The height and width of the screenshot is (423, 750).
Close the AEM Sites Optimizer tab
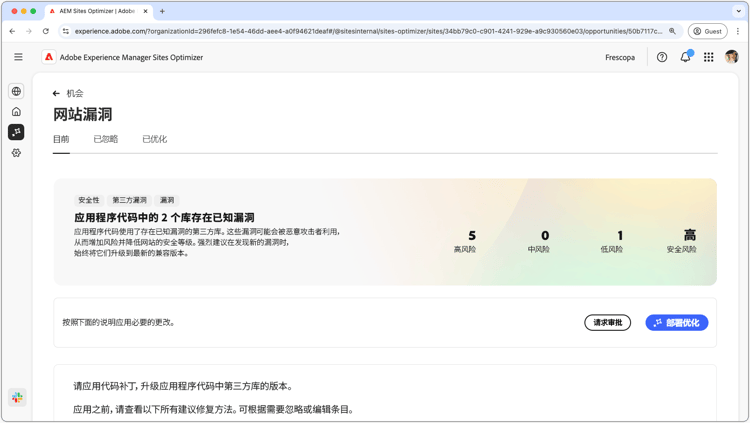(145, 11)
